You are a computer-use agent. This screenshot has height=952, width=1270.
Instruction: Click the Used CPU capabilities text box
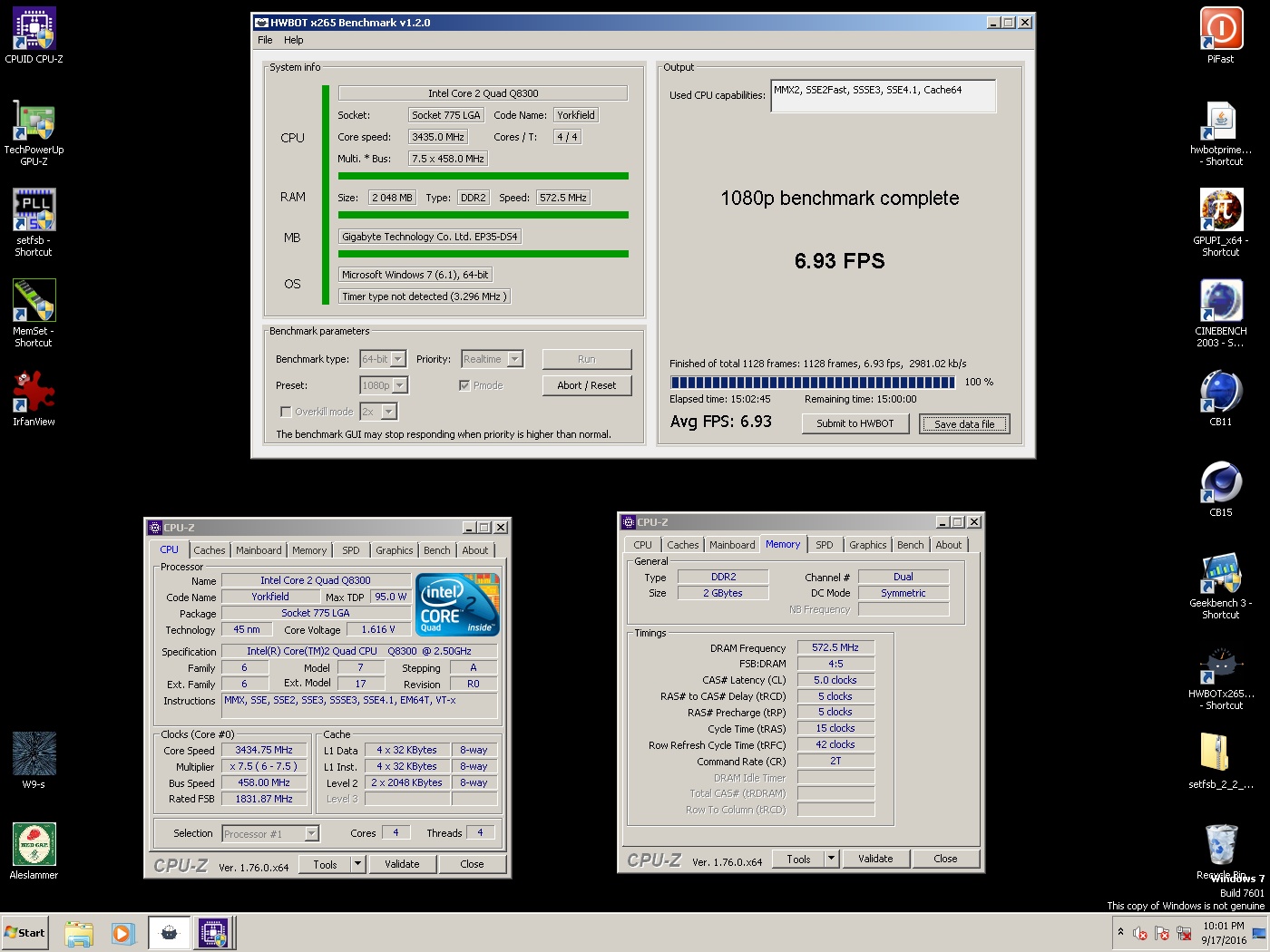(x=883, y=96)
